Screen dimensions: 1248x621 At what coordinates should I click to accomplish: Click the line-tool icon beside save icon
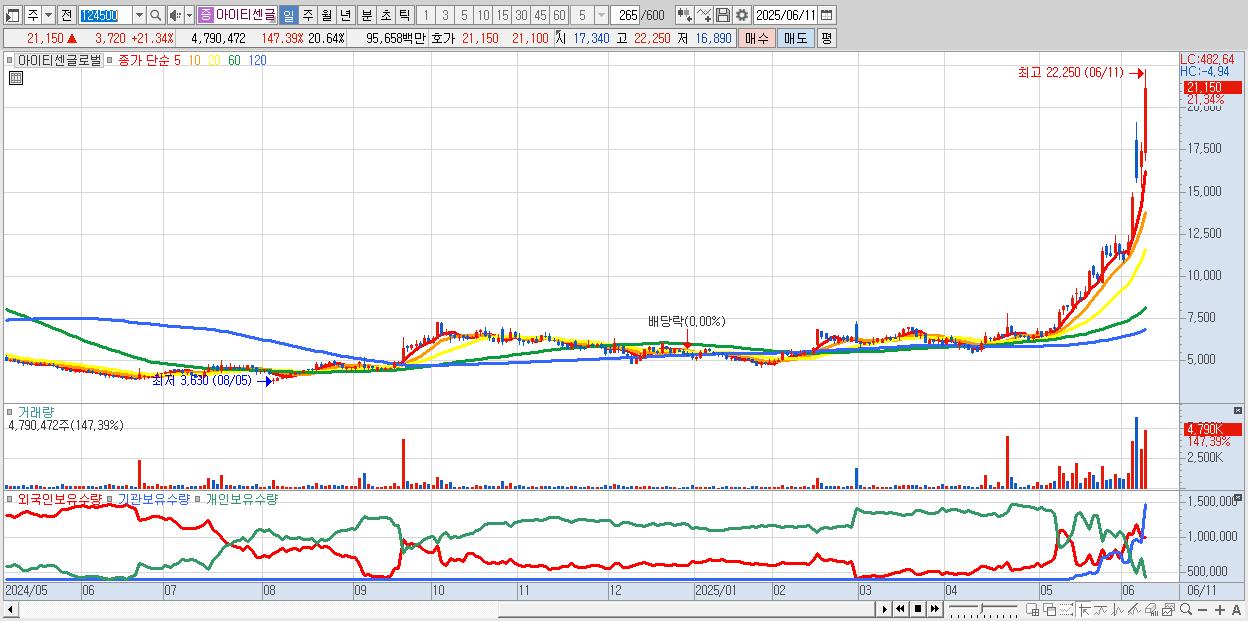click(x=704, y=15)
